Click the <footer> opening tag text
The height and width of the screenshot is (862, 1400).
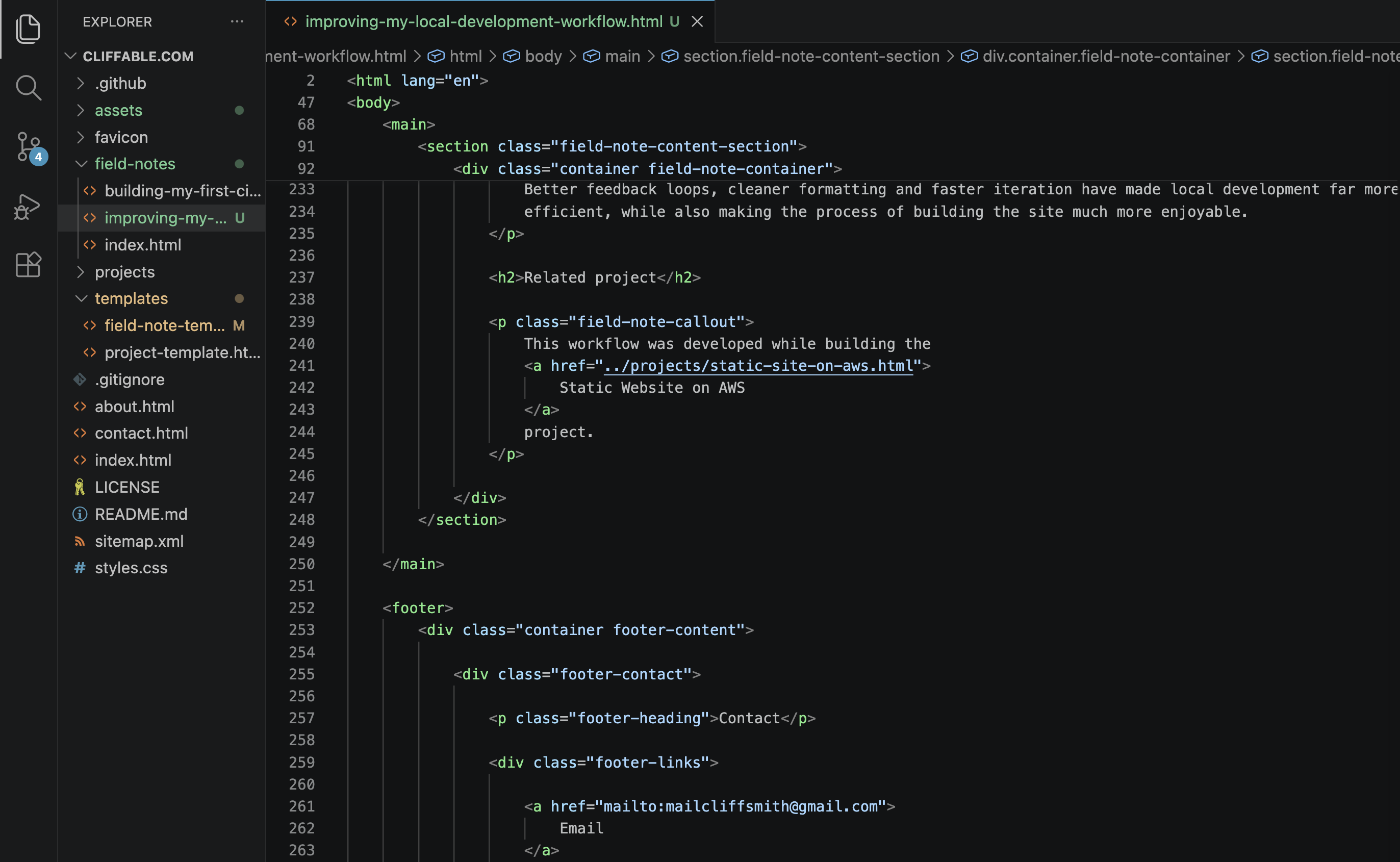tap(418, 607)
